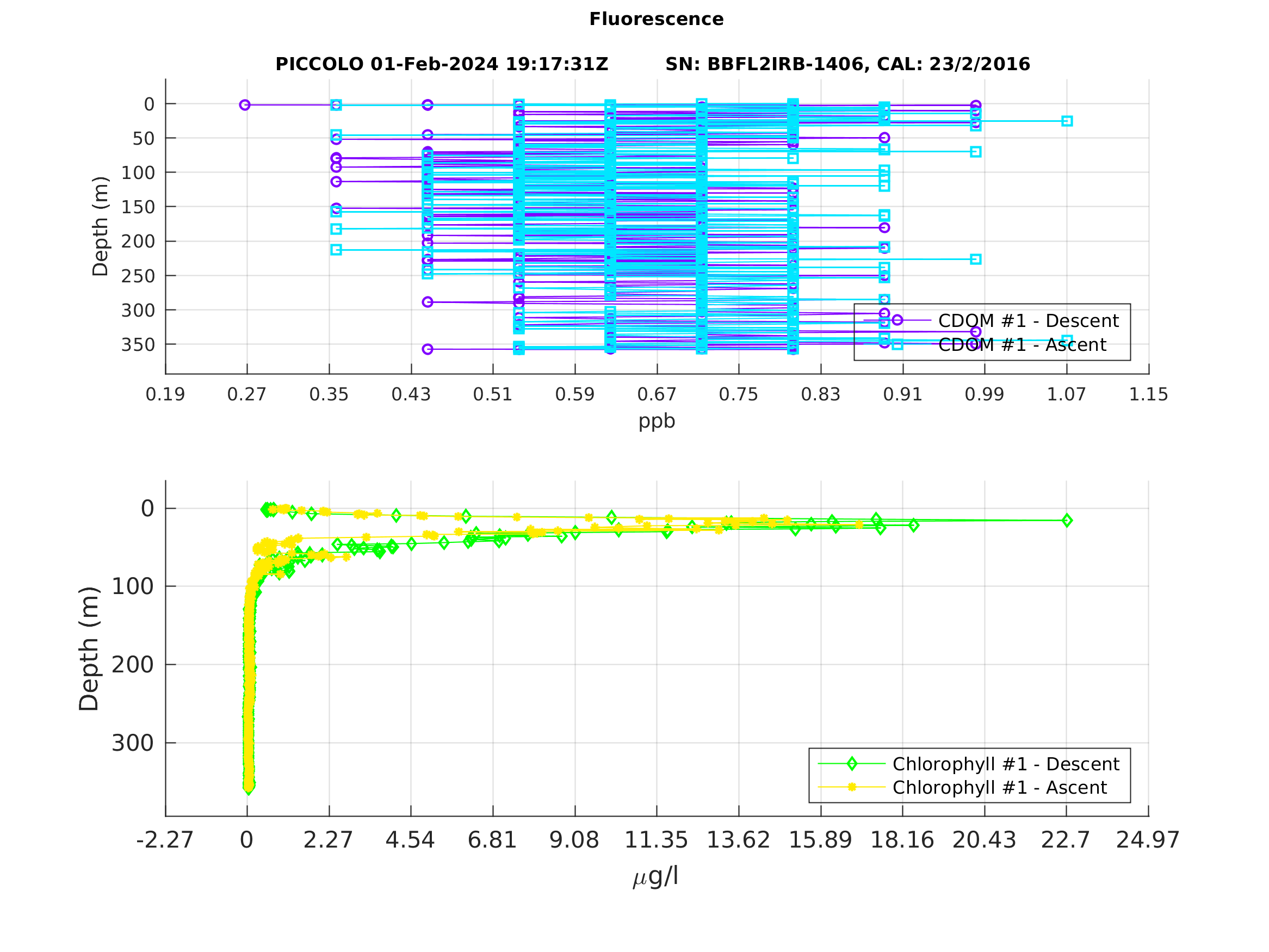Click the lower plot depth tick label 300

(x=133, y=744)
